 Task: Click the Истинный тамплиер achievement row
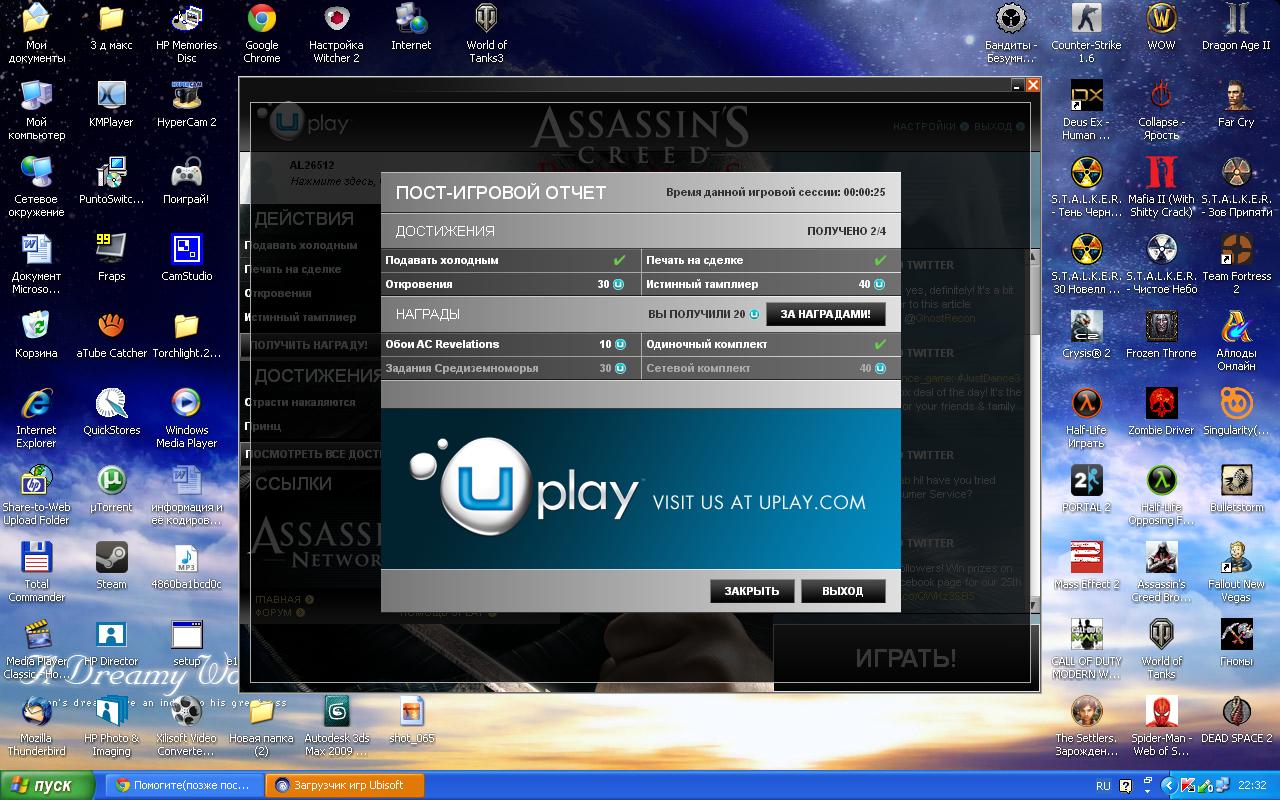point(771,284)
